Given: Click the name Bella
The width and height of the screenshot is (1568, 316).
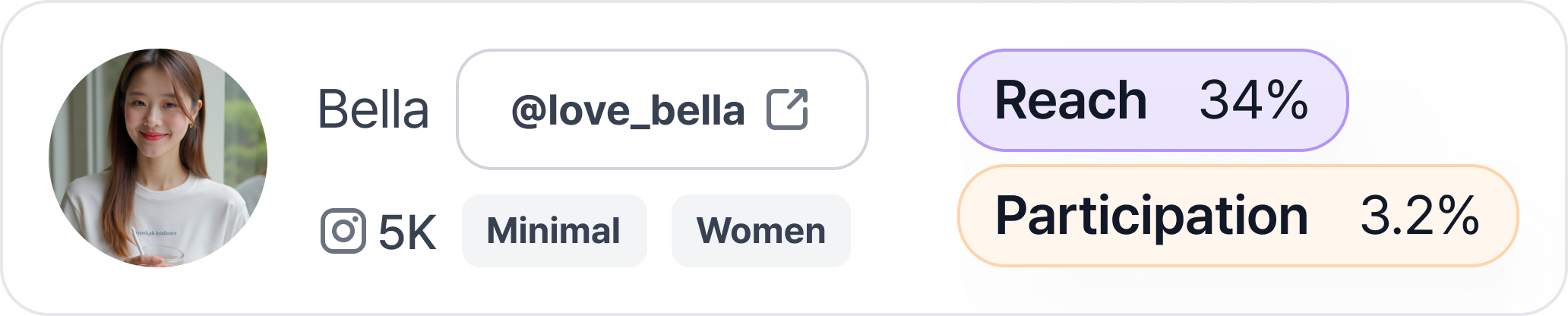Looking at the screenshot, I should pos(373,110).
